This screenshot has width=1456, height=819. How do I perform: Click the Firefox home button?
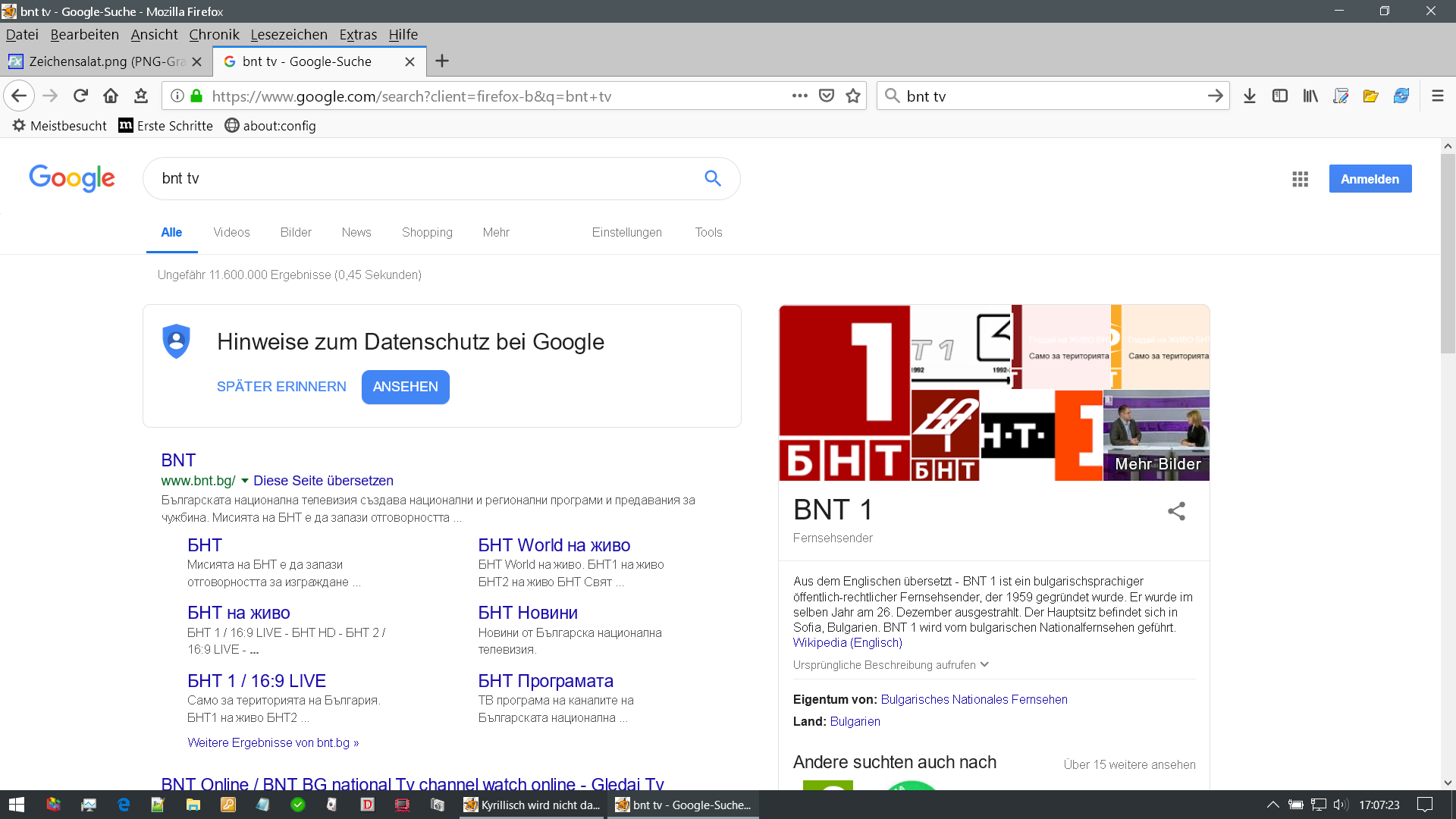pos(111,96)
